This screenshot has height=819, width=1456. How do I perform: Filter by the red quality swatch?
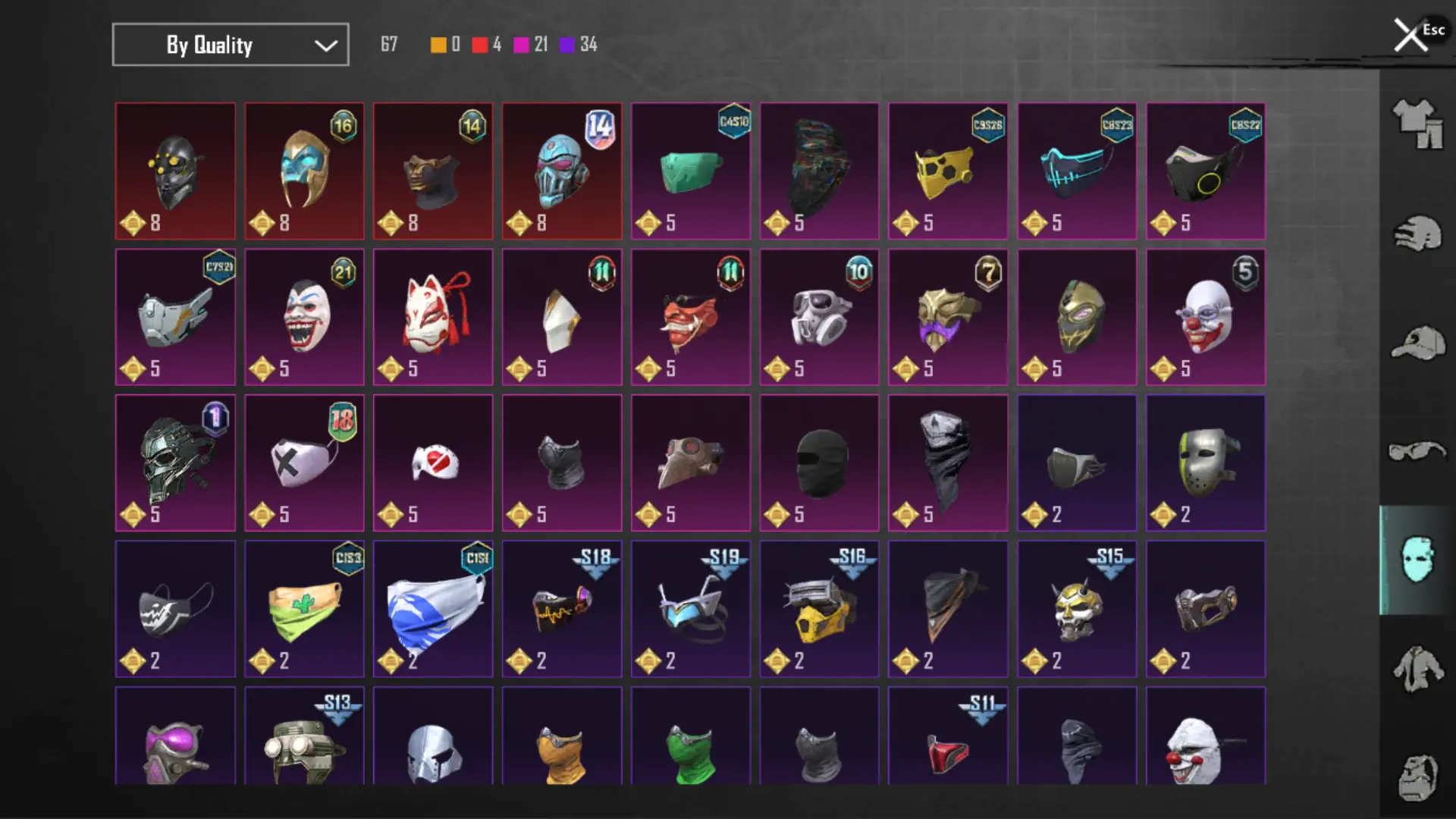479,45
